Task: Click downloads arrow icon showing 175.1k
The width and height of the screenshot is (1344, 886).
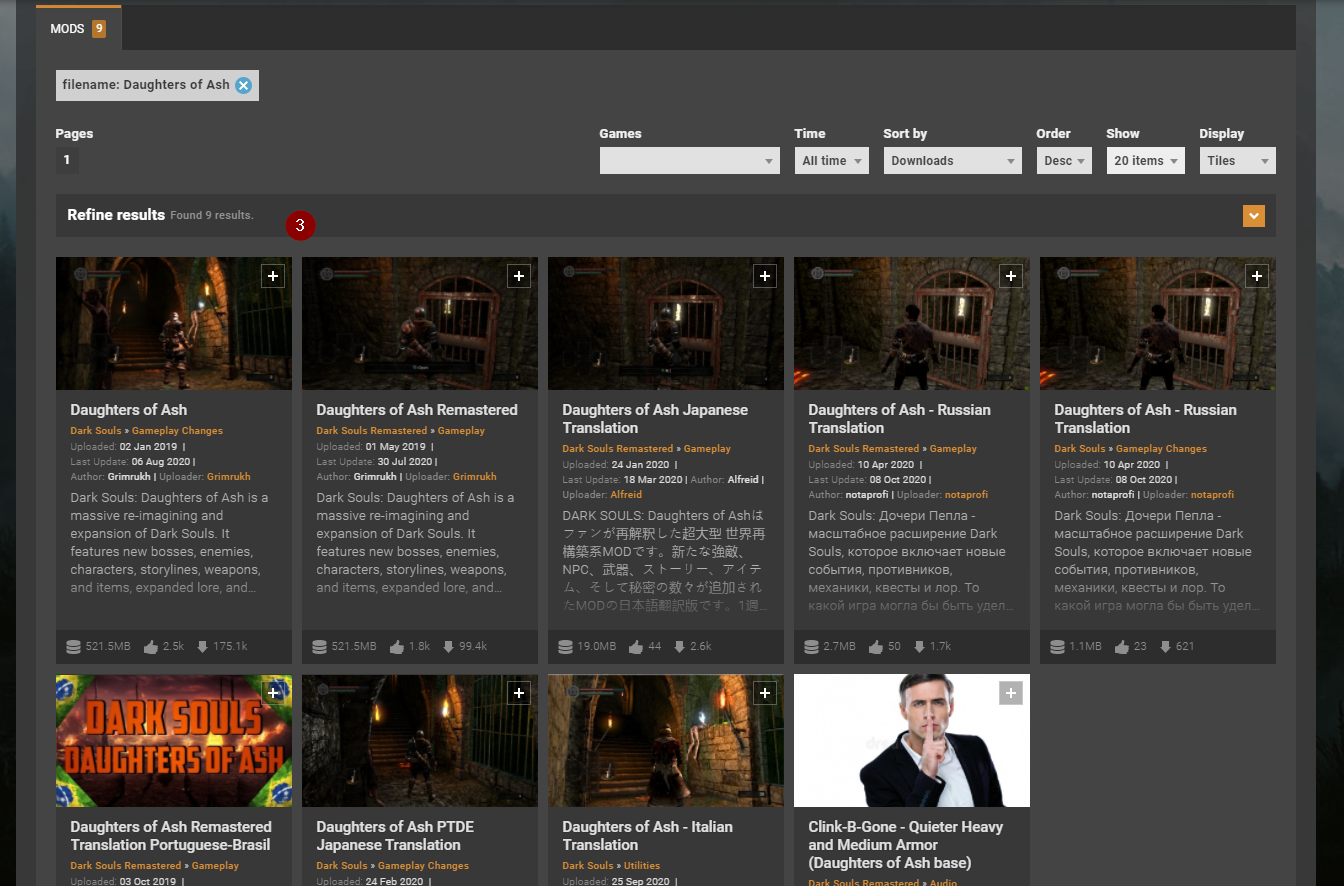Action: pos(203,647)
